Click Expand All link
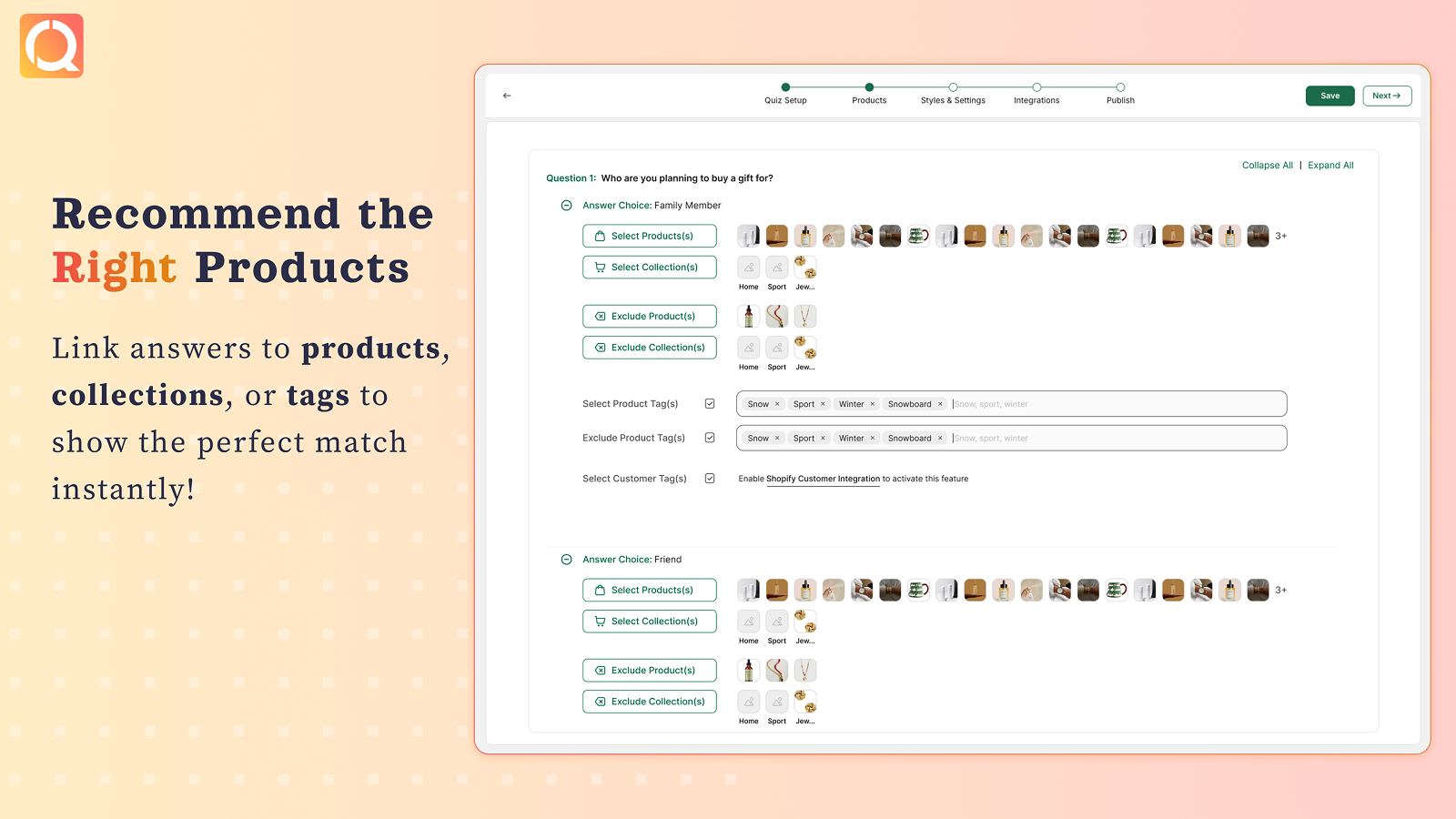The height and width of the screenshot is (819, 1456). tap(1330, 166)
